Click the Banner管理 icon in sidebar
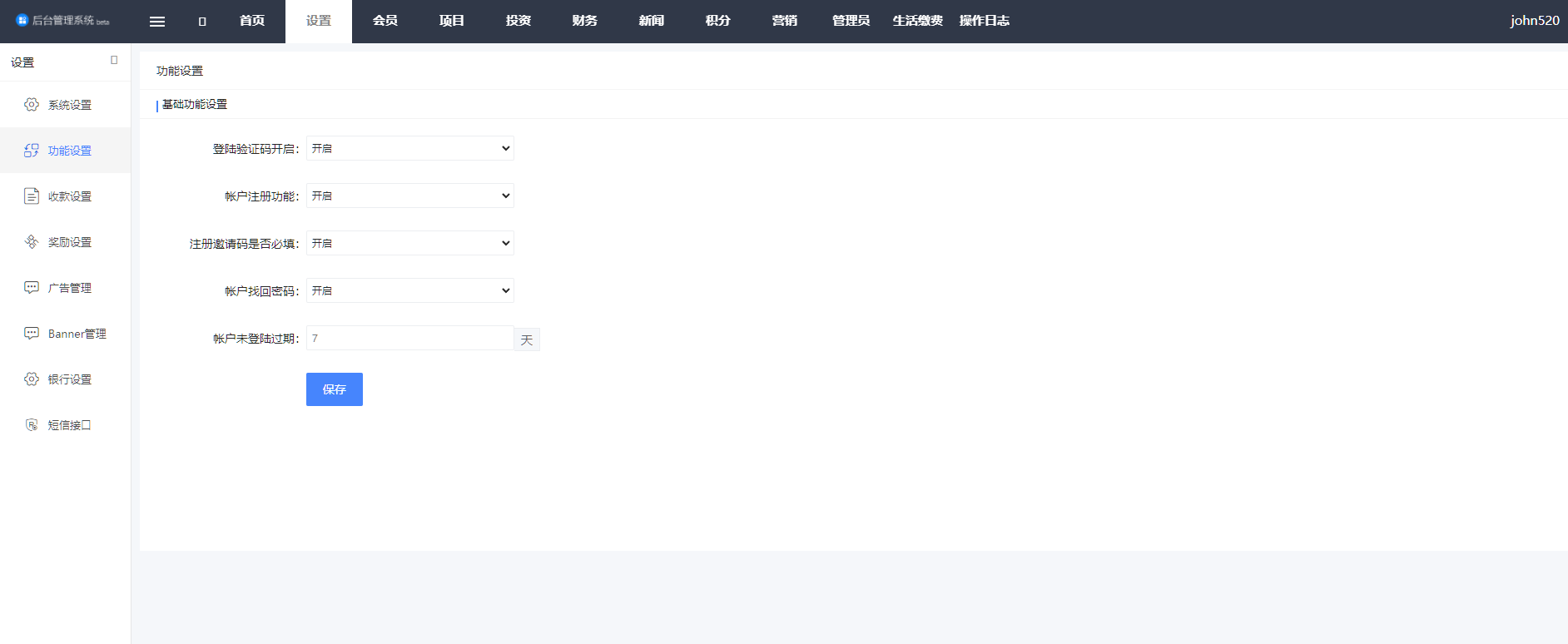Screen dimensions: 1568x644 (x=32, y=334)
